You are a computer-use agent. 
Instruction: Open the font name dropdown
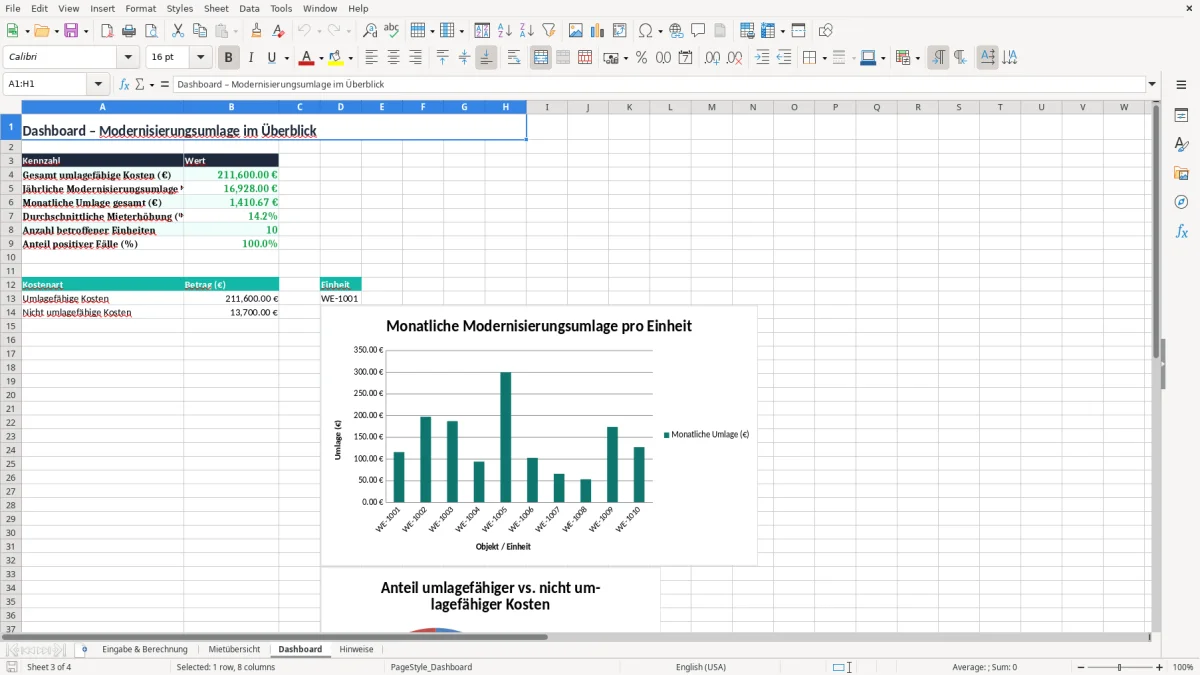point(128,58)
